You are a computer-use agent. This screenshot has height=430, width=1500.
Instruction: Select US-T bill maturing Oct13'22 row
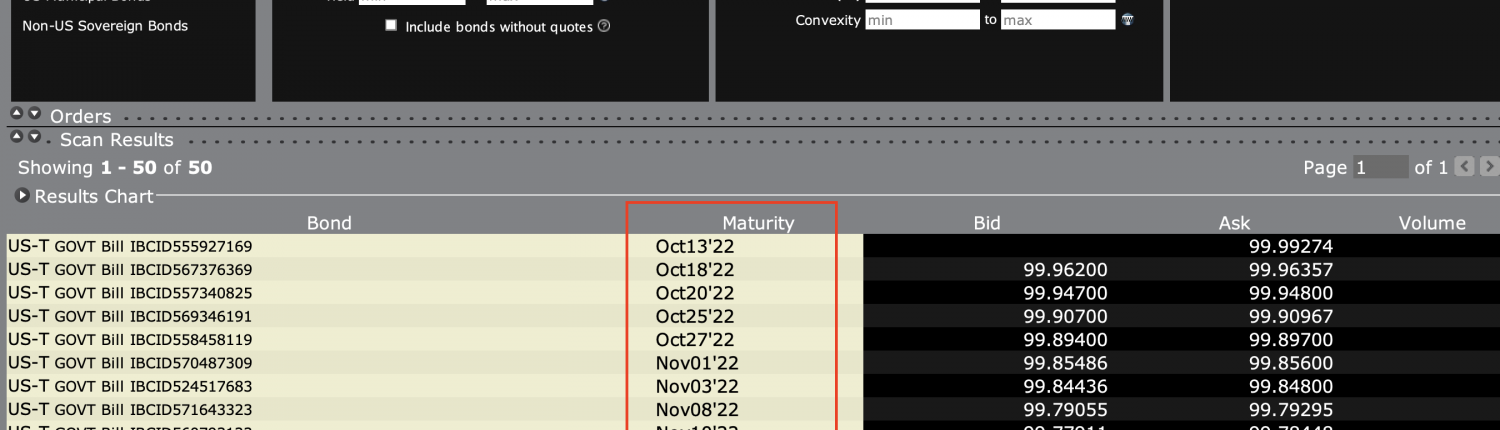130,246
